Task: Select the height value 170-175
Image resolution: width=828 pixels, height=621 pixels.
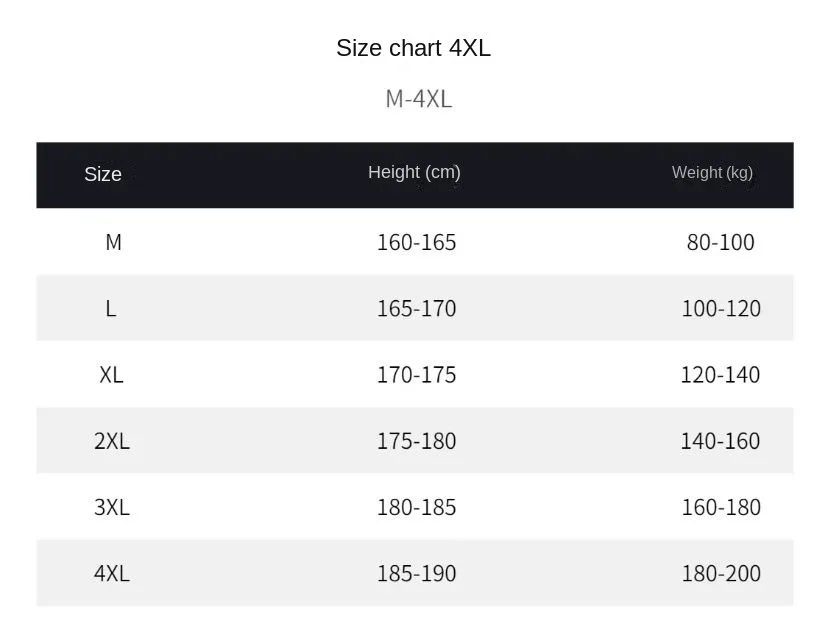Action: tap(416, 375)
